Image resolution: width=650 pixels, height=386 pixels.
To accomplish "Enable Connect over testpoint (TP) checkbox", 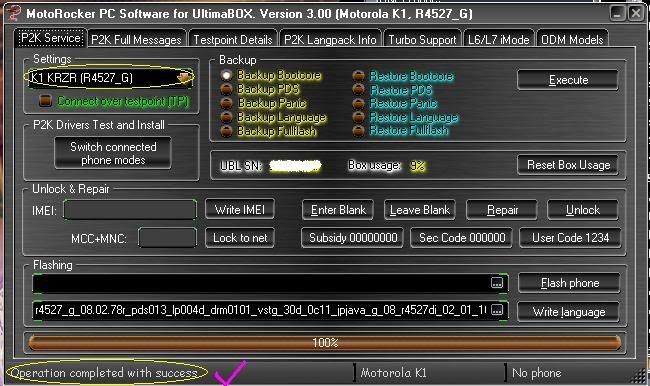I will click(x=45, y=101).
